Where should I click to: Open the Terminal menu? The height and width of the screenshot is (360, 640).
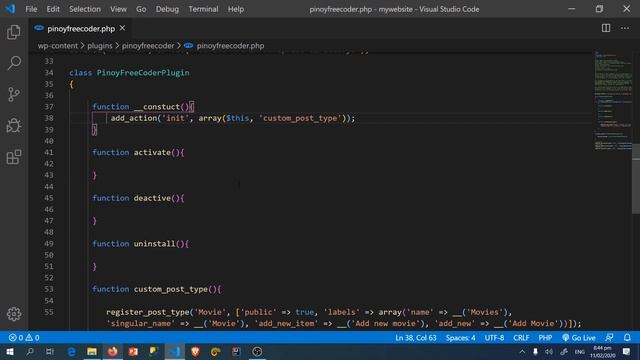point(203,9)
